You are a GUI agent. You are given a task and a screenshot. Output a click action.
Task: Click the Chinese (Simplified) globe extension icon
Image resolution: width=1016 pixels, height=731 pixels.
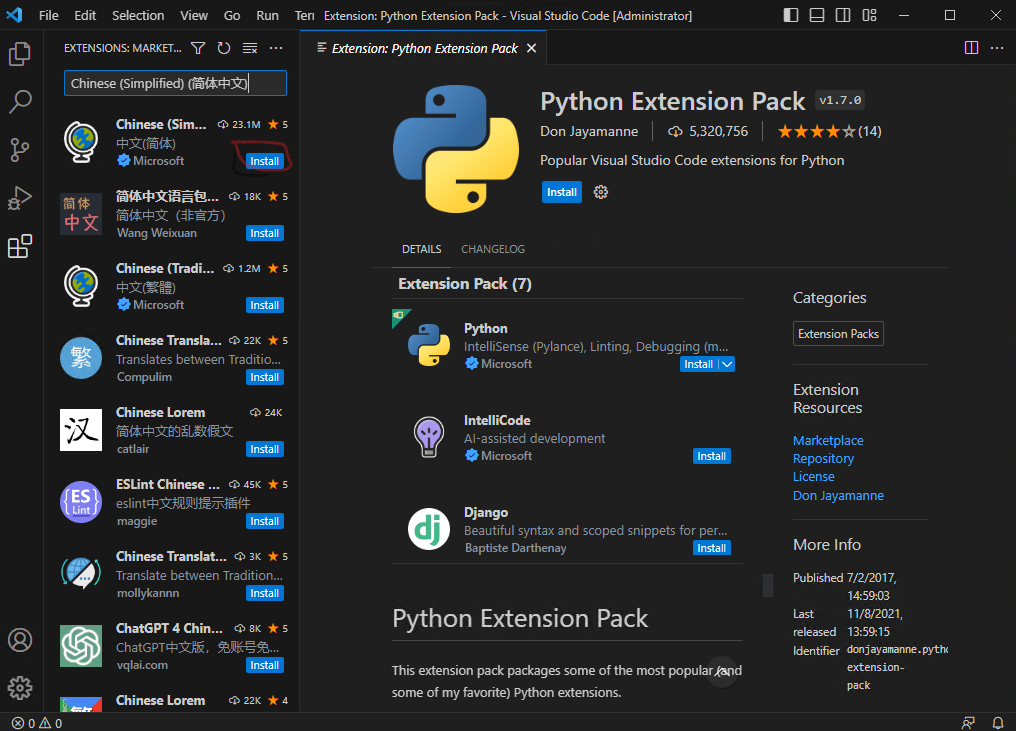(81, 142)
